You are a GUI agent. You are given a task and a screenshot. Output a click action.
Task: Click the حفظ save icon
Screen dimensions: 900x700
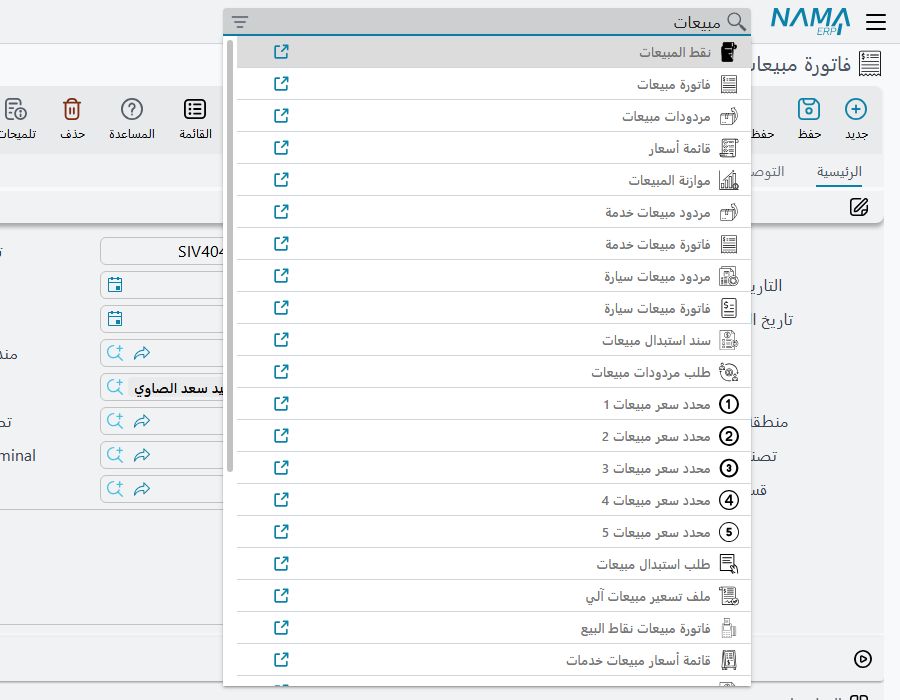tap(809, 109)
